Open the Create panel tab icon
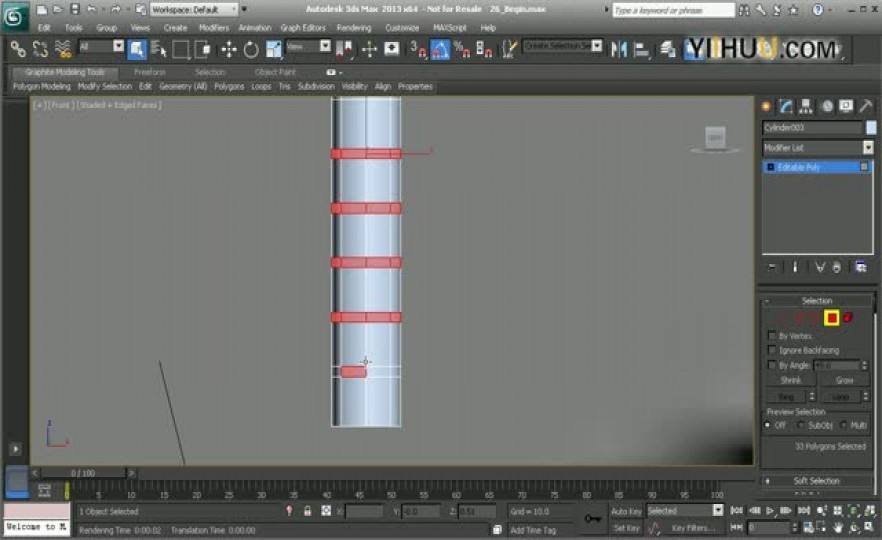The image size is (882, 540). [x=766, y=106]
